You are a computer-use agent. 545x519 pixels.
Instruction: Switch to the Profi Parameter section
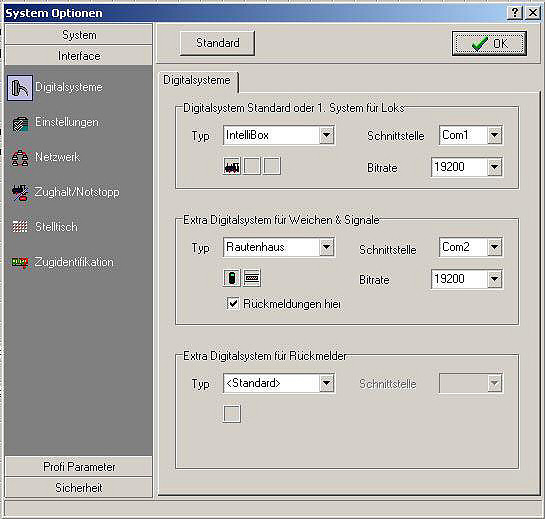[x=79, y=467]
